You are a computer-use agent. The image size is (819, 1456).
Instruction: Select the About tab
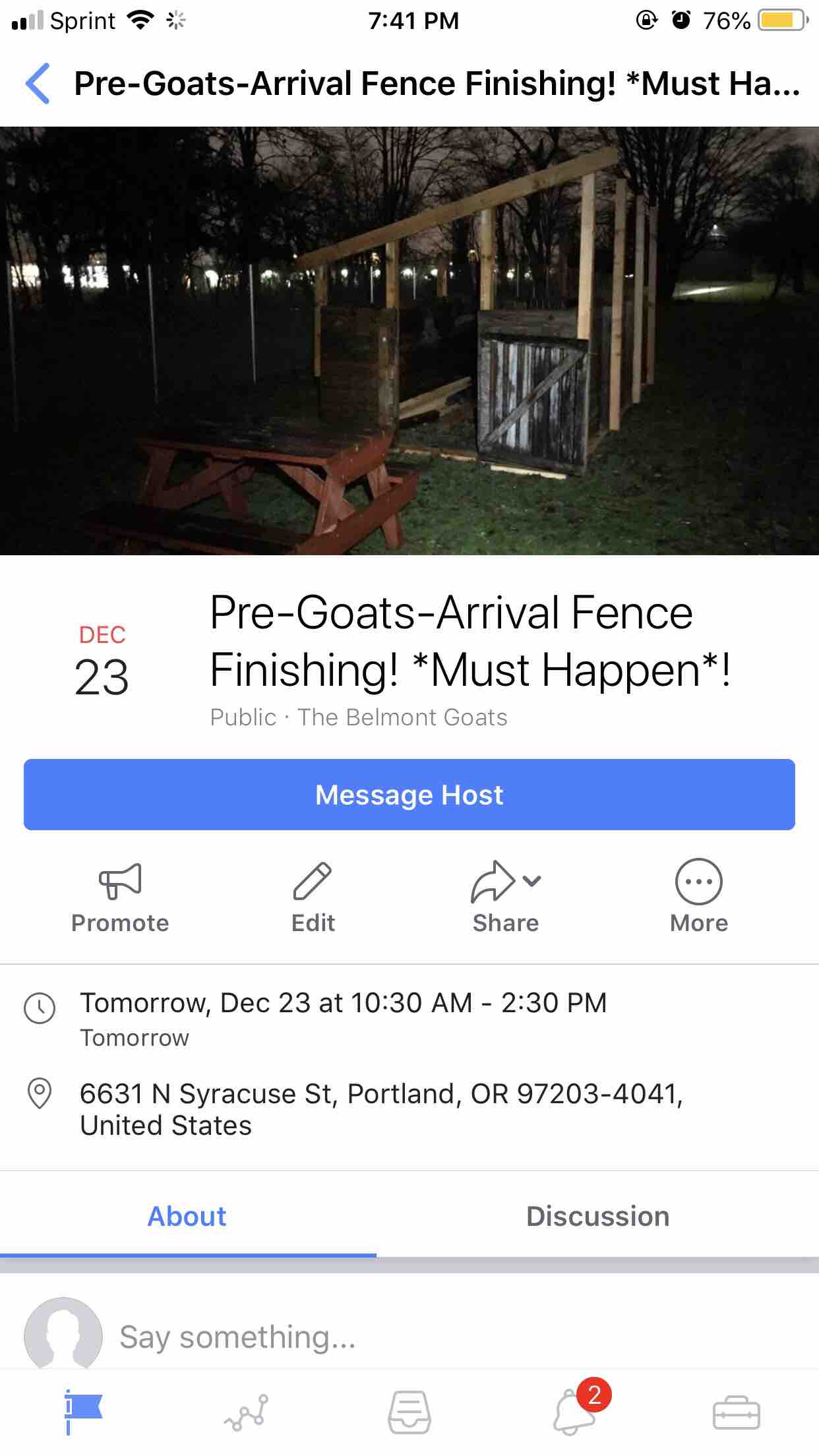click(x=187, y=1217)
